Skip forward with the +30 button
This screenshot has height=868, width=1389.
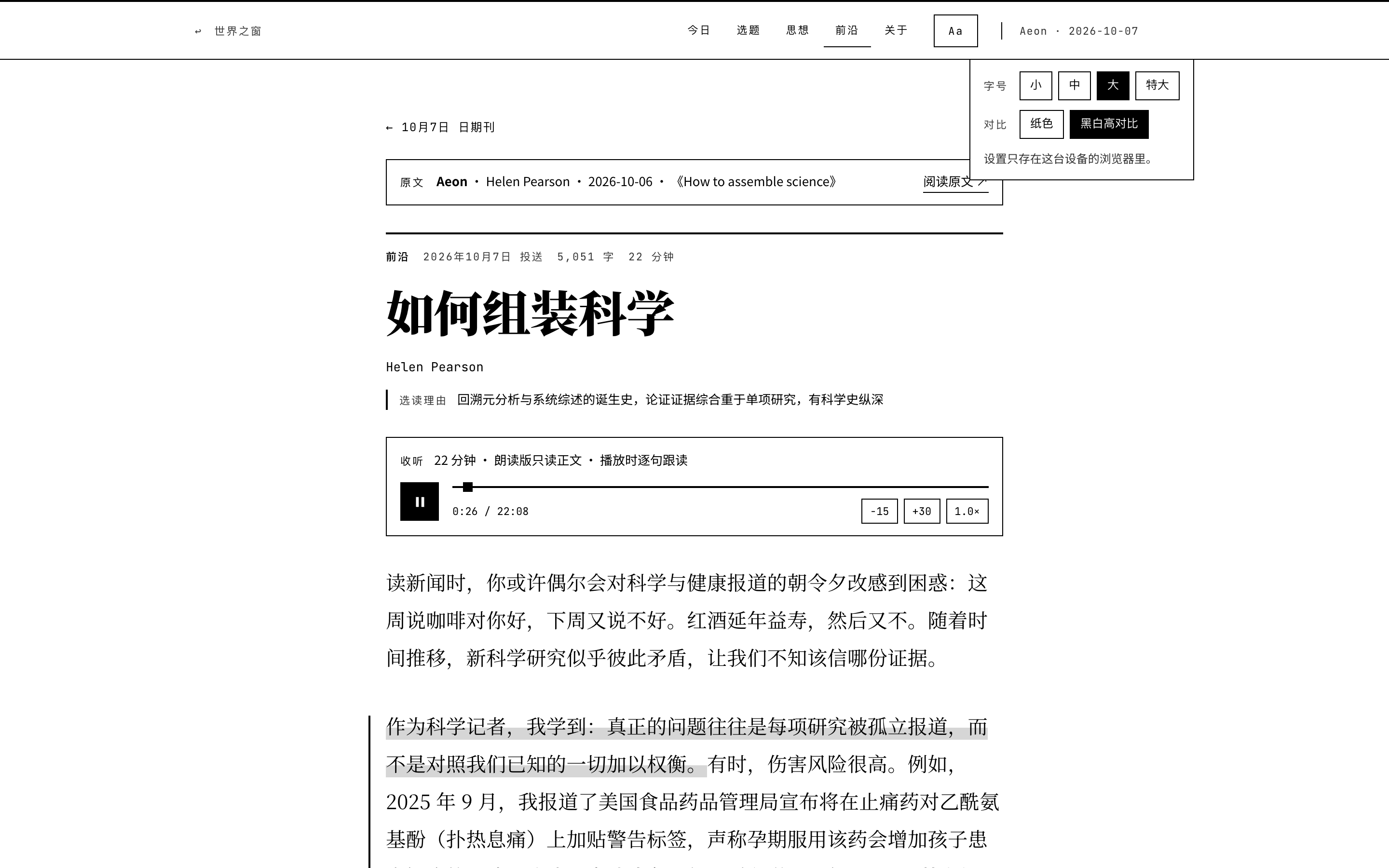click(922, 512)
